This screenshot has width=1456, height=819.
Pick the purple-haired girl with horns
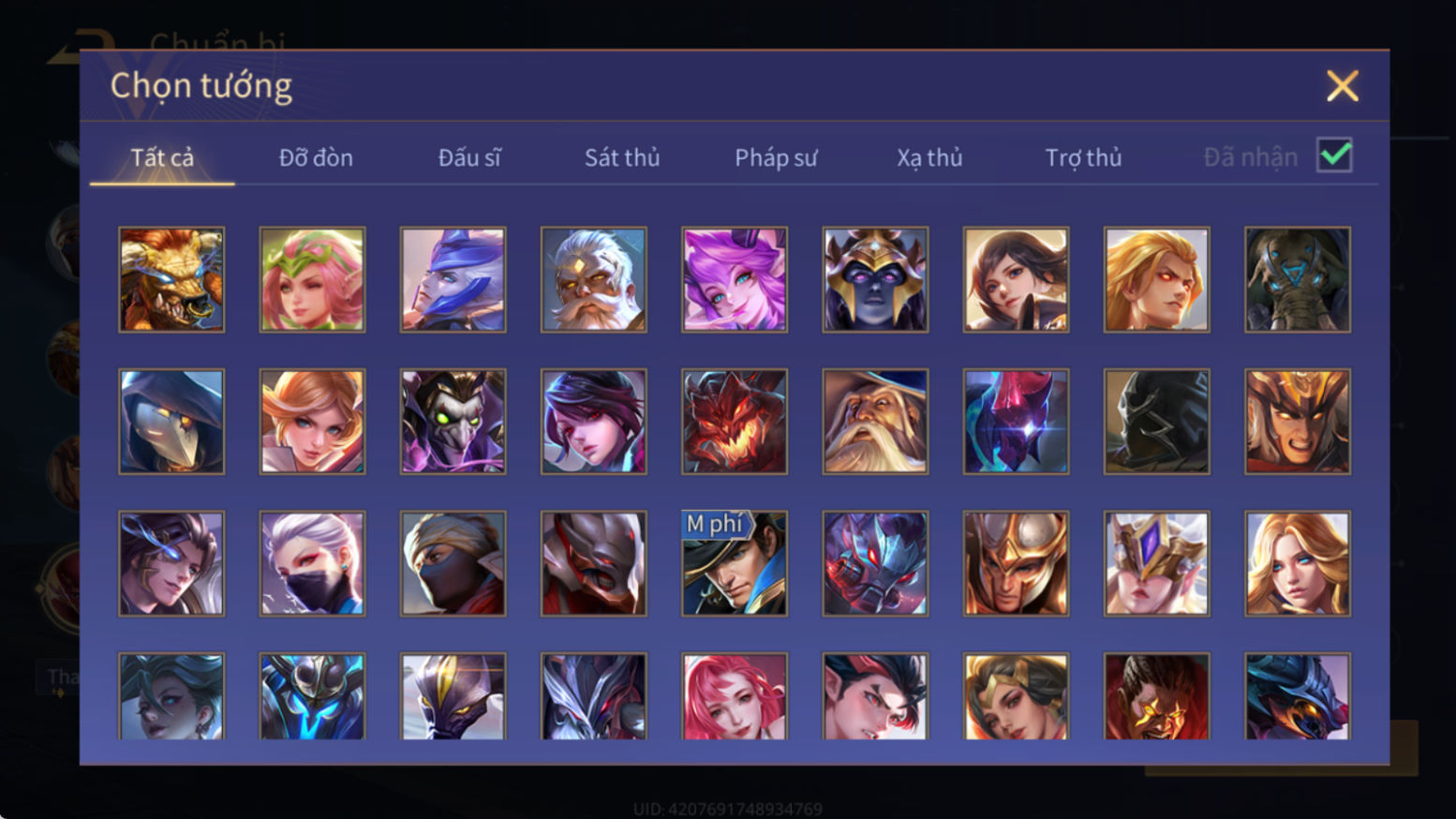[x=735, y=279]
